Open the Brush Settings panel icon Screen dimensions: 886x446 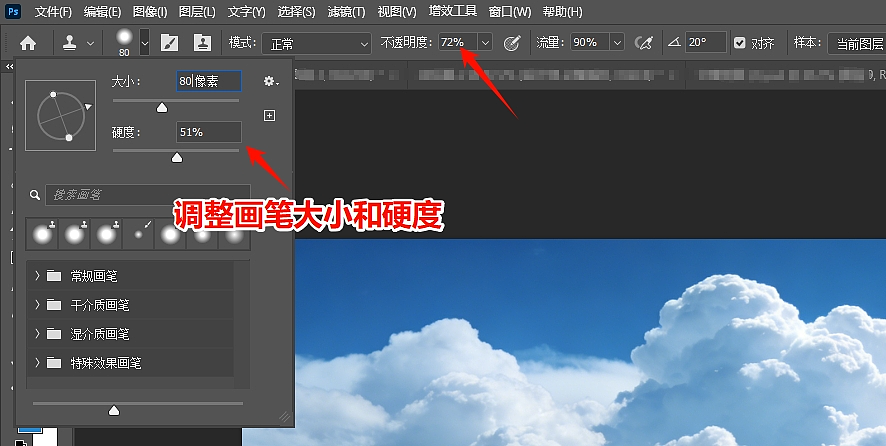[170, 42]
